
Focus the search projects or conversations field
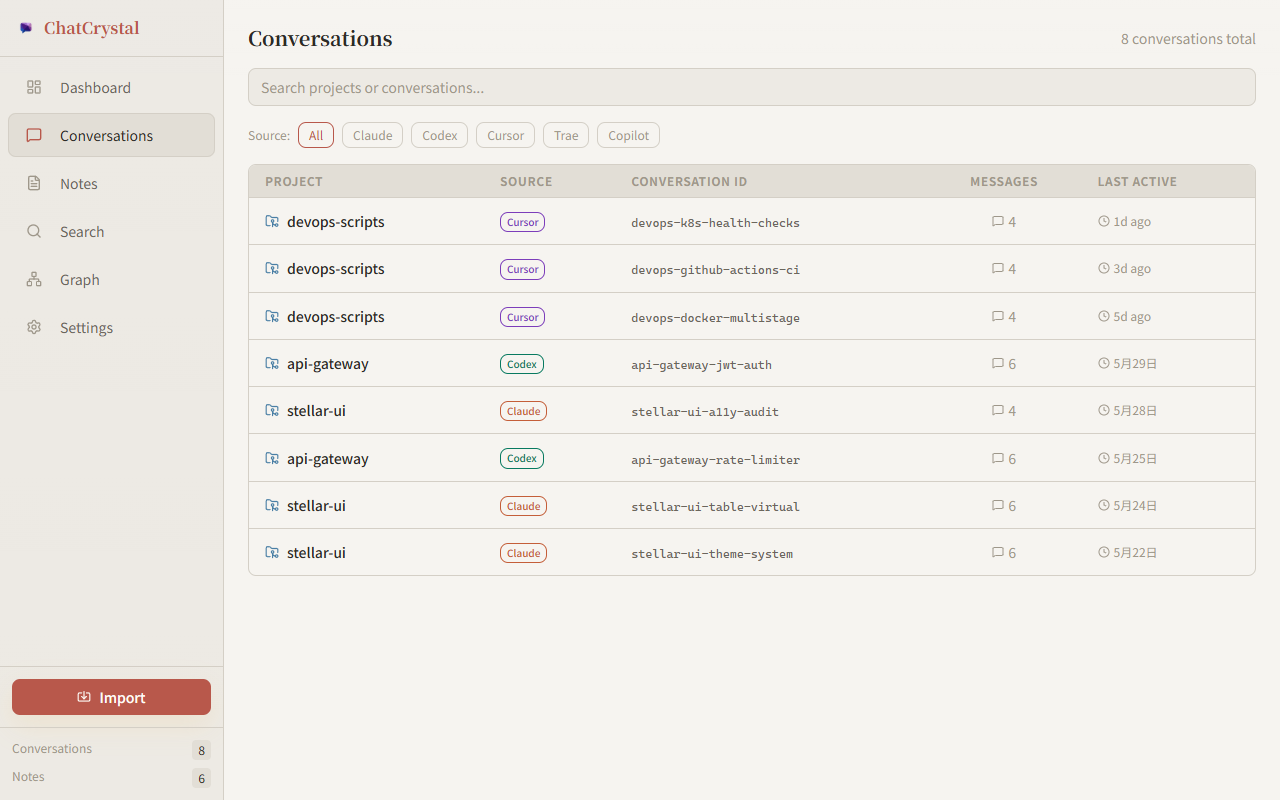click(x=751, y=87)
